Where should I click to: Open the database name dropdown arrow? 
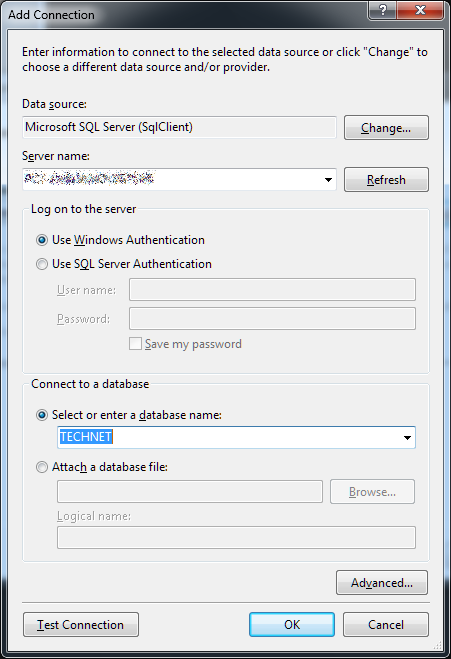[407, 438]
